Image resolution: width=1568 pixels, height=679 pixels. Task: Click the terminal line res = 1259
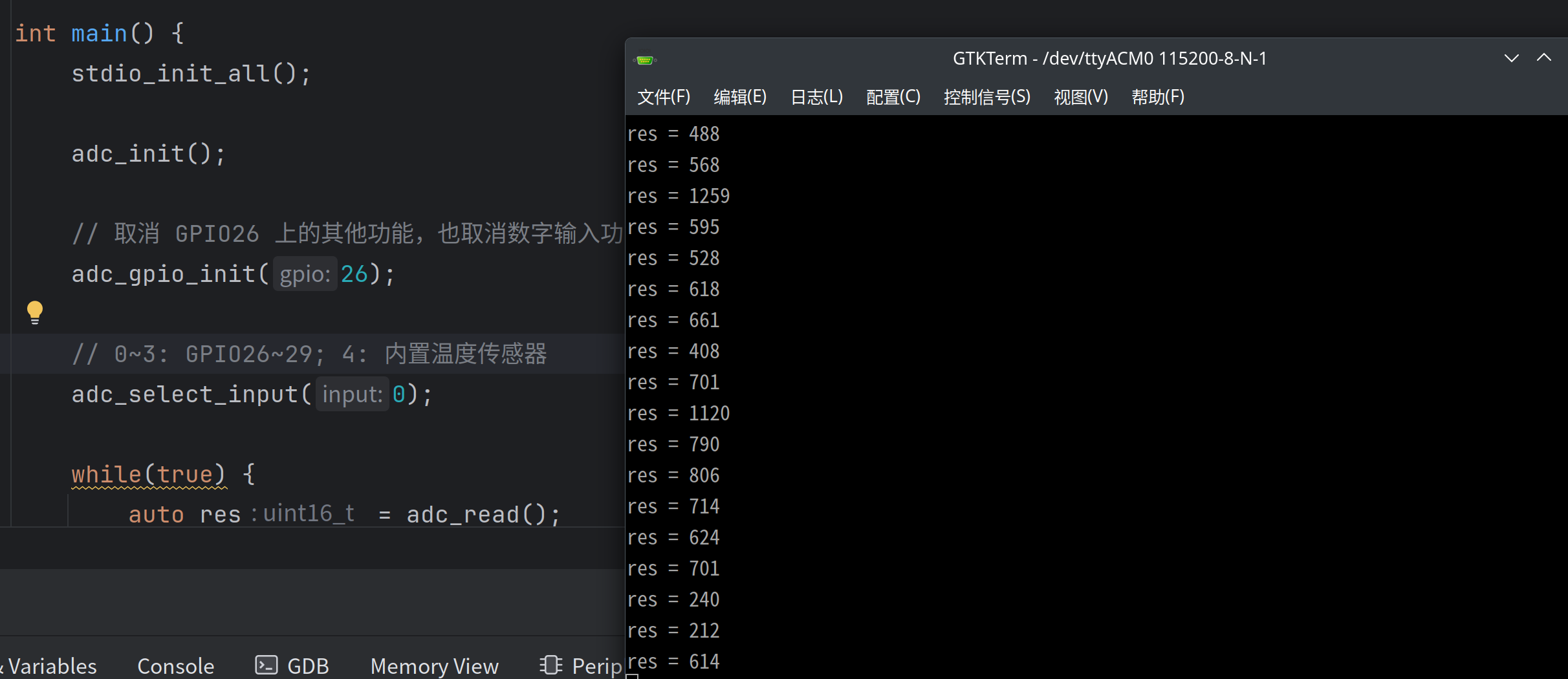[x=679, y=196]
